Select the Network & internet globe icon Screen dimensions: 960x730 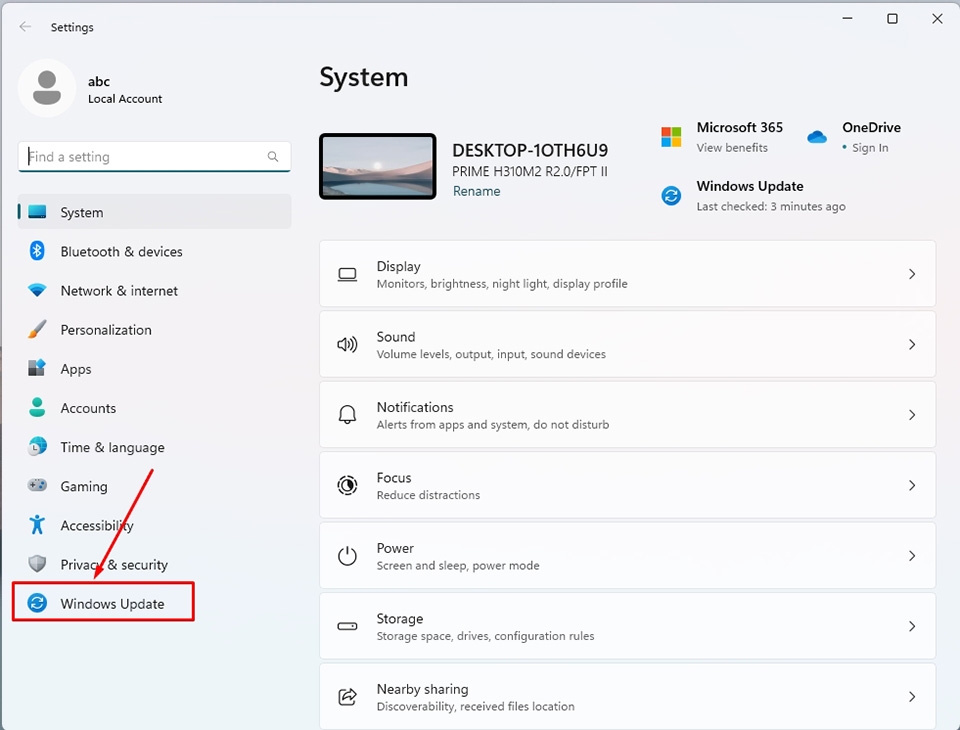click(39, 290)
